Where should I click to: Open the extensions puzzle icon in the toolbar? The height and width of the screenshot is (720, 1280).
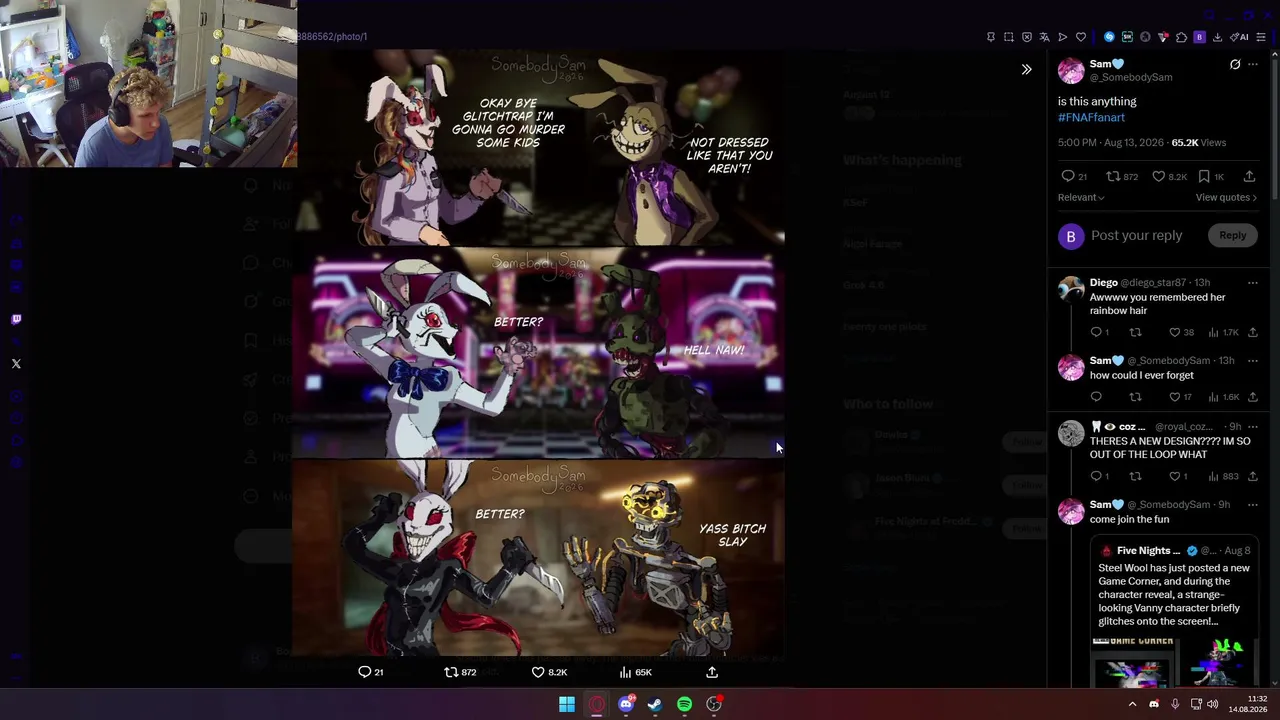pos(1181,37)
